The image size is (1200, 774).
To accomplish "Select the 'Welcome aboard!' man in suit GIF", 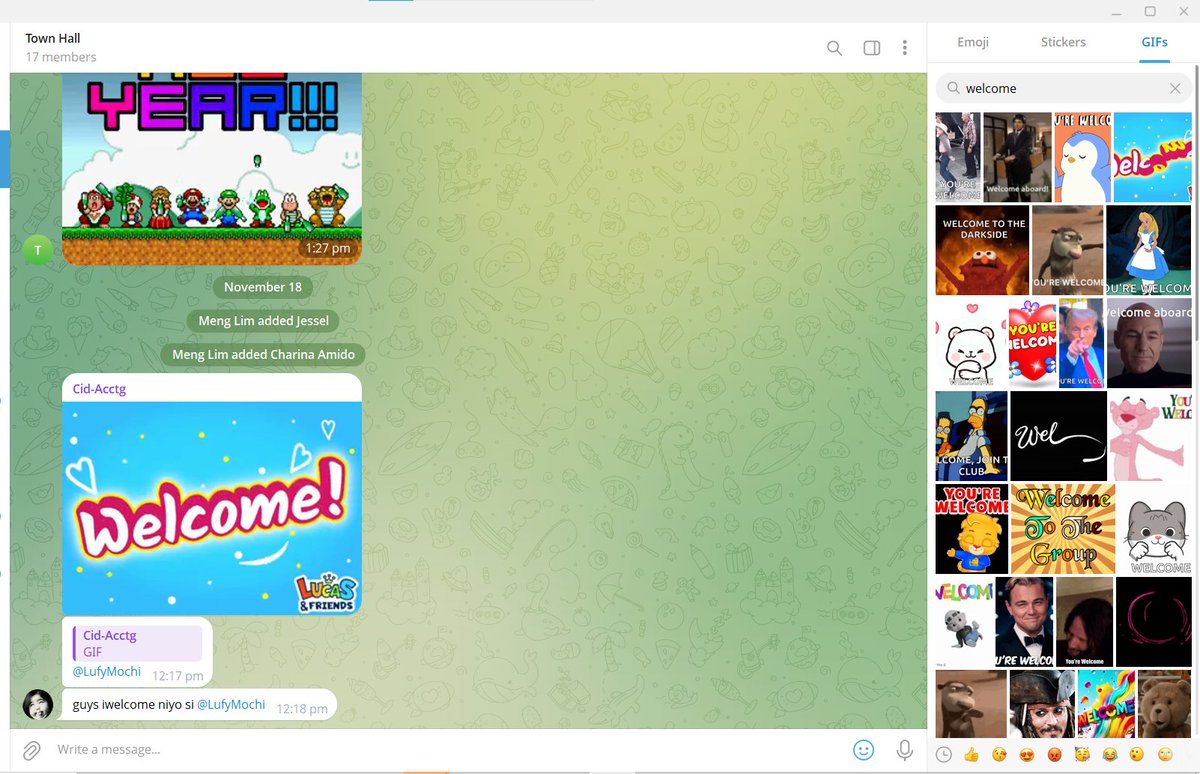I will [1017, 157].
